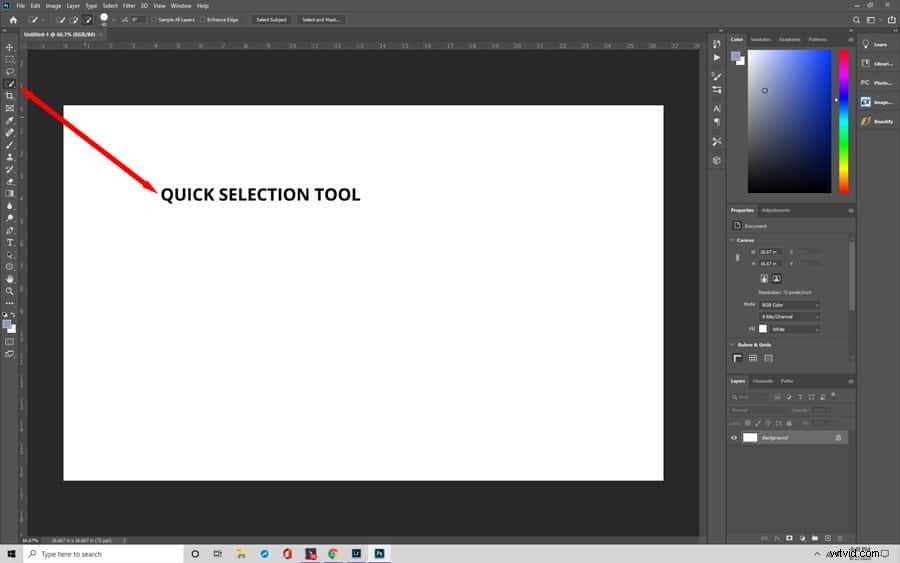The width and height of the screenshot is (900, 563).
Task: Click the Home icon in options bar
Action: (x=13, y=20)
